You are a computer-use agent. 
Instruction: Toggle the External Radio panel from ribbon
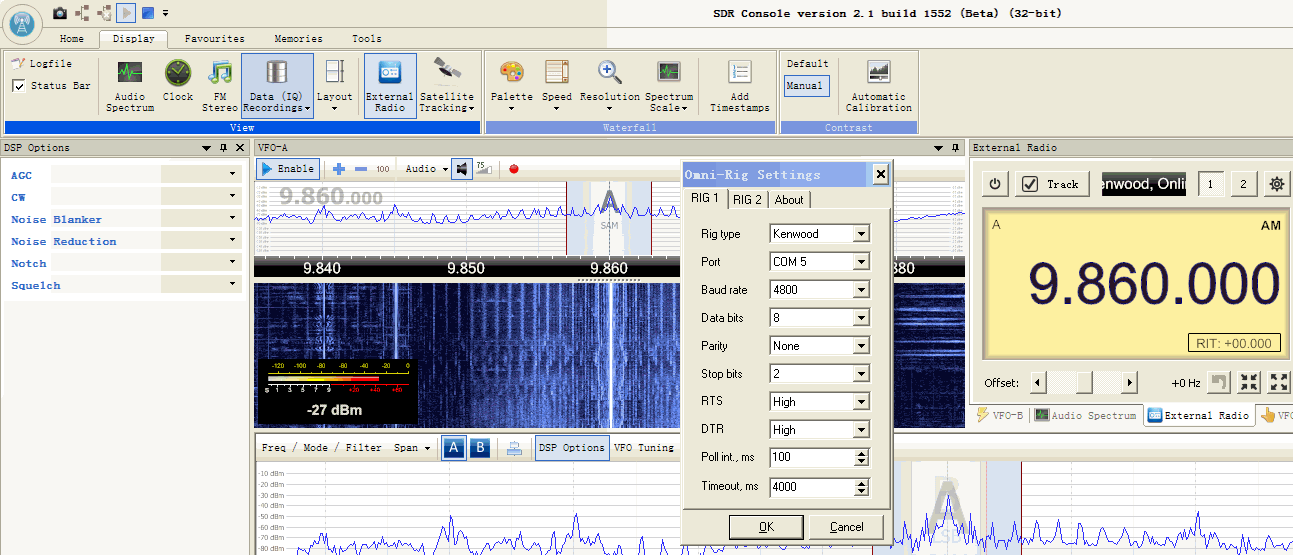[390, 86]
